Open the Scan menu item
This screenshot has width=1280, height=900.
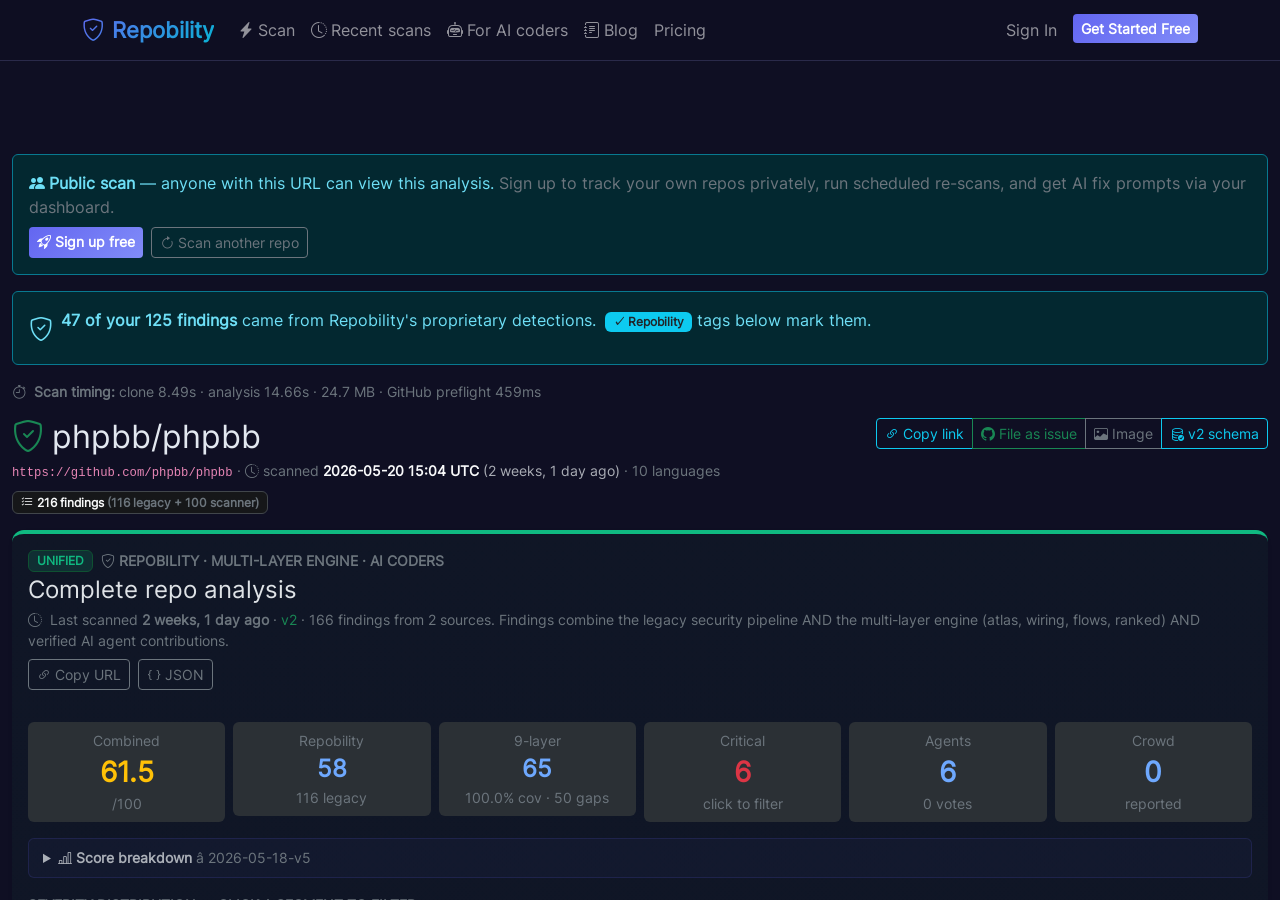pos(267,30)
